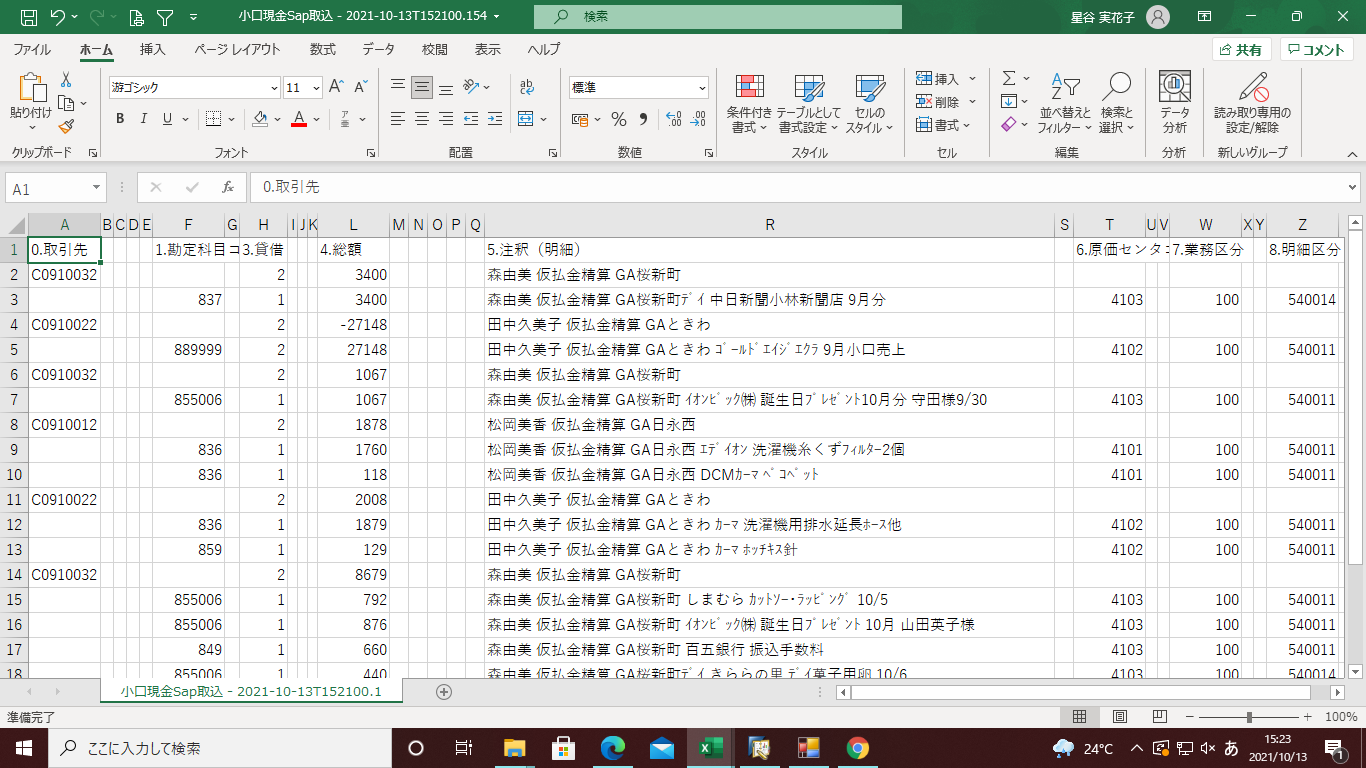Open the 挿入 ribbon tab

point(153,49)
